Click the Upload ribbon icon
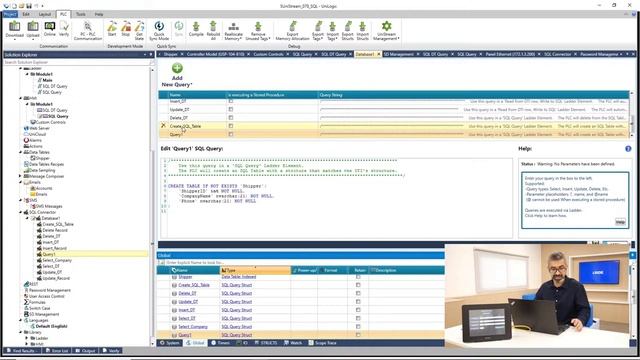The image size is (640, 360). 33,29
